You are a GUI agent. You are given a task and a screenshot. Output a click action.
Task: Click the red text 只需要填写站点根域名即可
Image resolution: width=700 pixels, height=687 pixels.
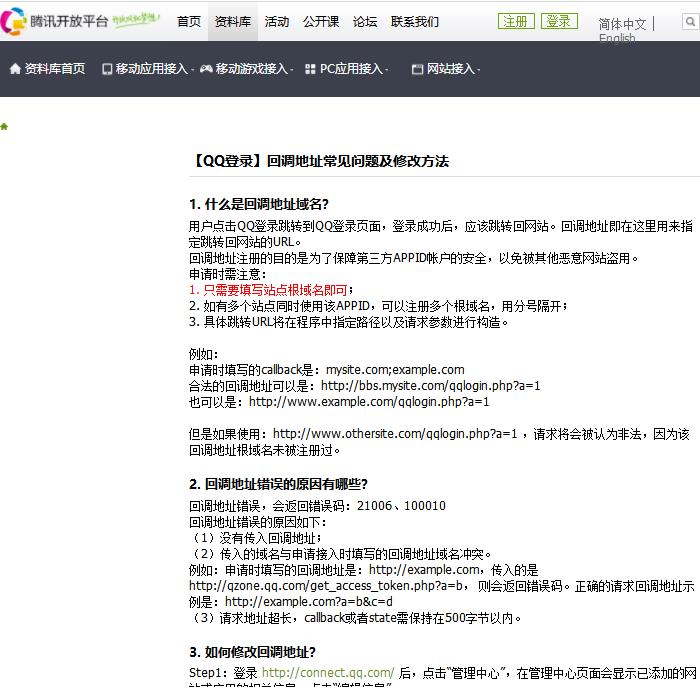coord(275,290)
